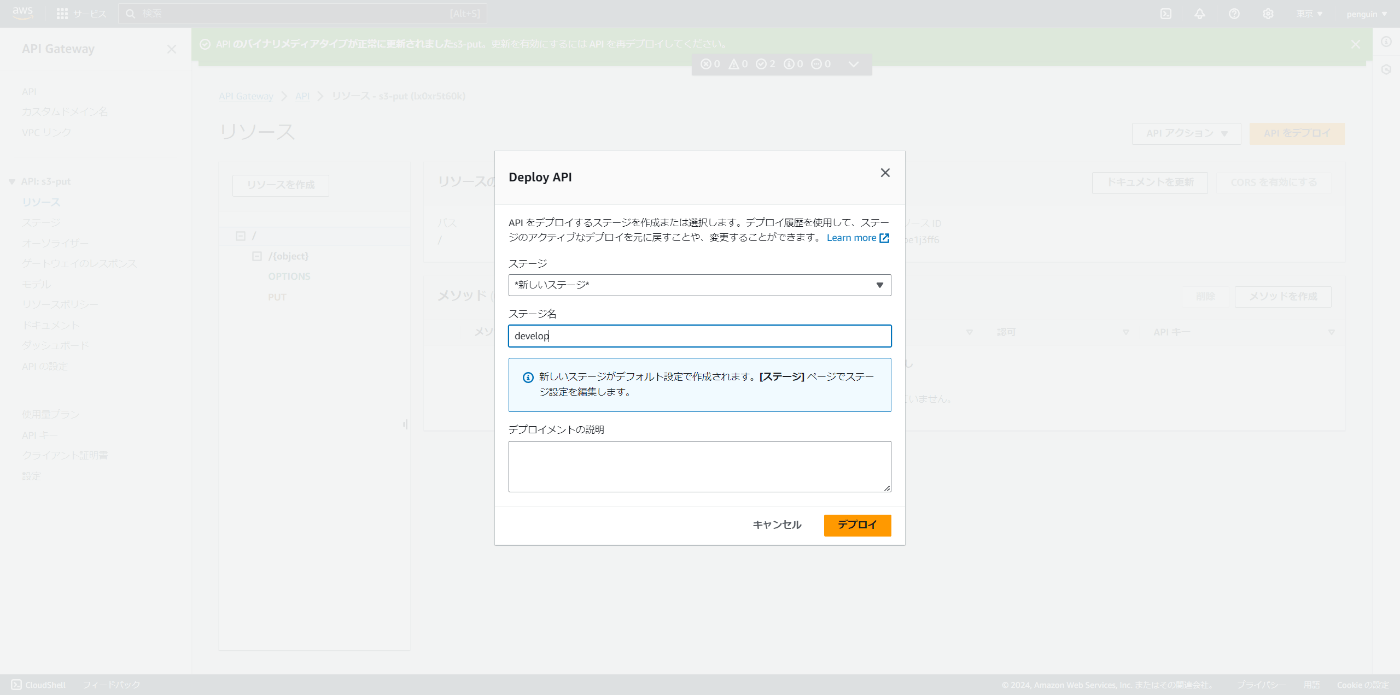Click the clock icon on right edge panel

tap(1386, 69)
